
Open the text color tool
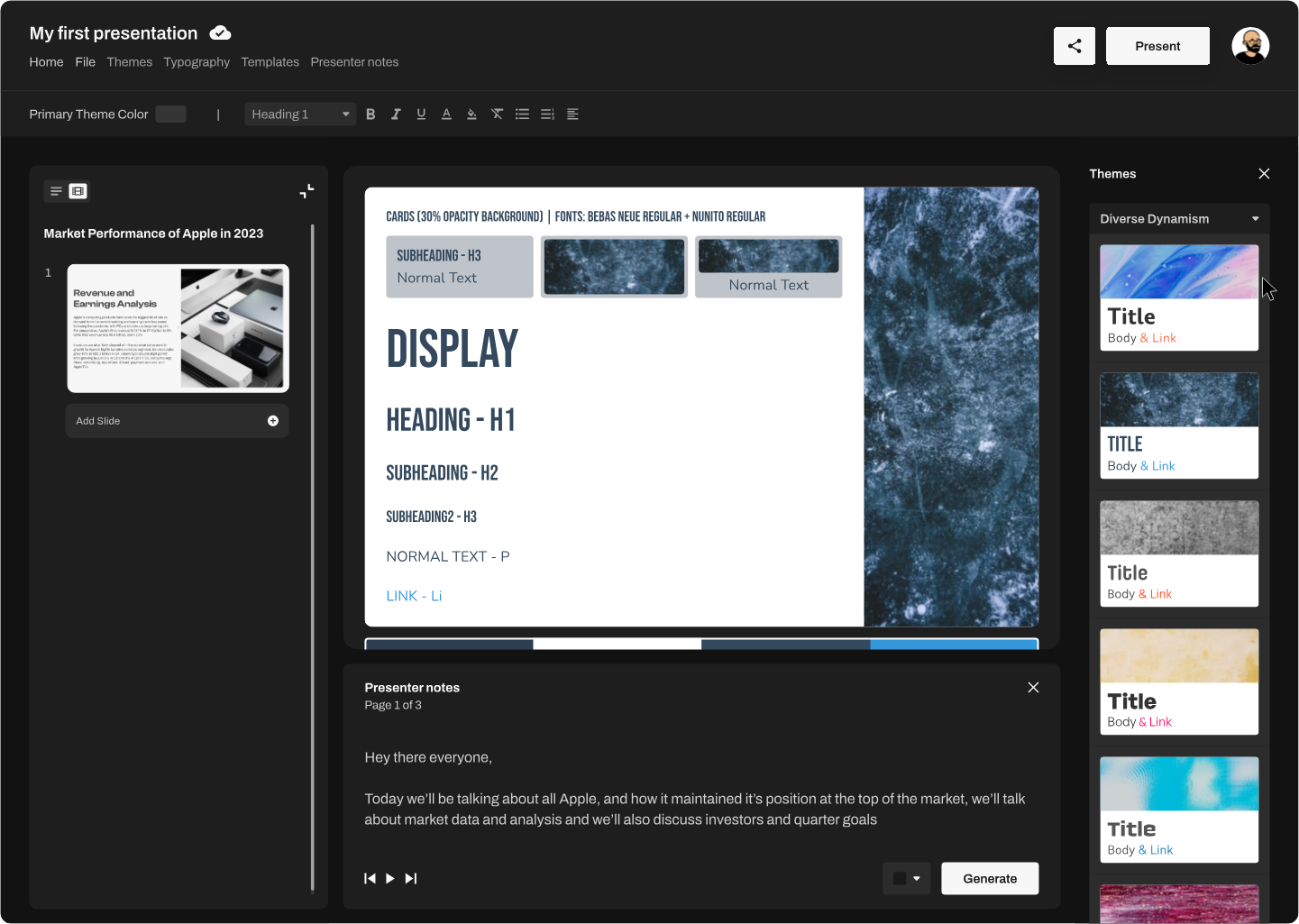[x=446, y=114]
